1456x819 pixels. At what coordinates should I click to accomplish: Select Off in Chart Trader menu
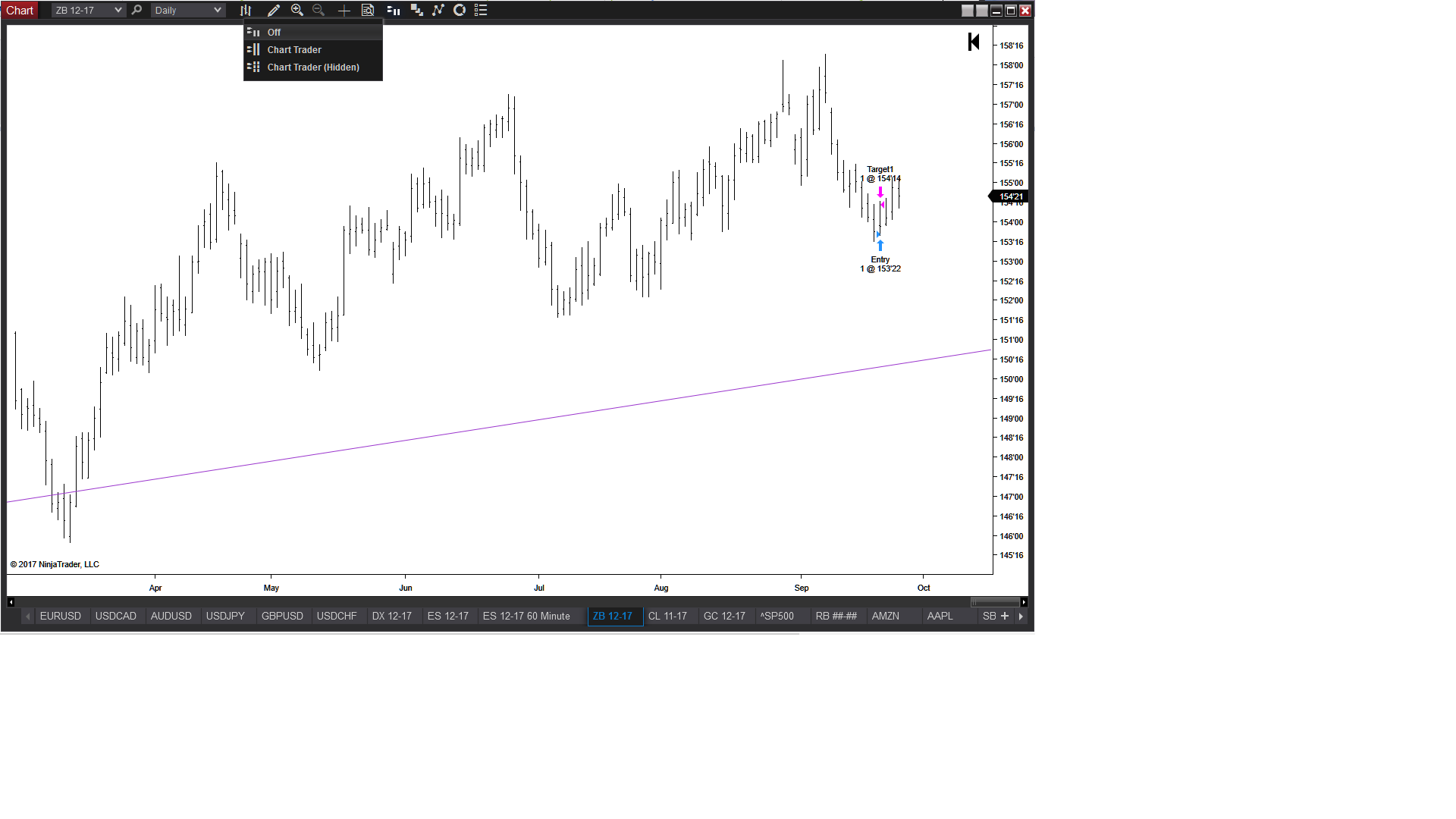(274, 33)
